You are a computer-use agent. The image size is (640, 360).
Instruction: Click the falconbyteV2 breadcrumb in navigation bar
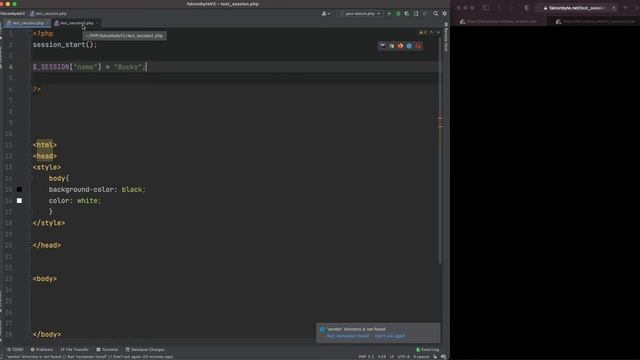pyautogui.click(x=13, y=13)
